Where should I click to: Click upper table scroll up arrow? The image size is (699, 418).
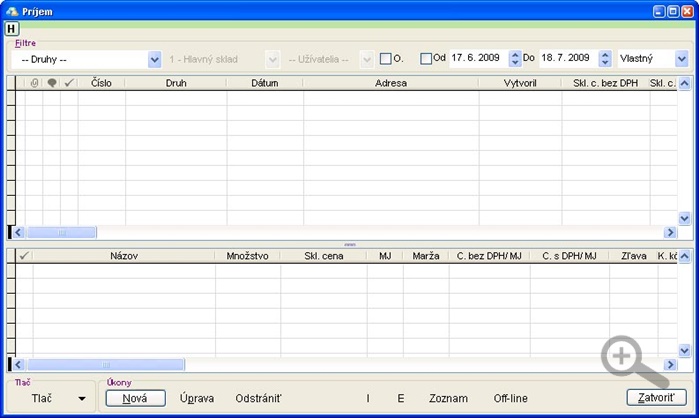point(684,83)
